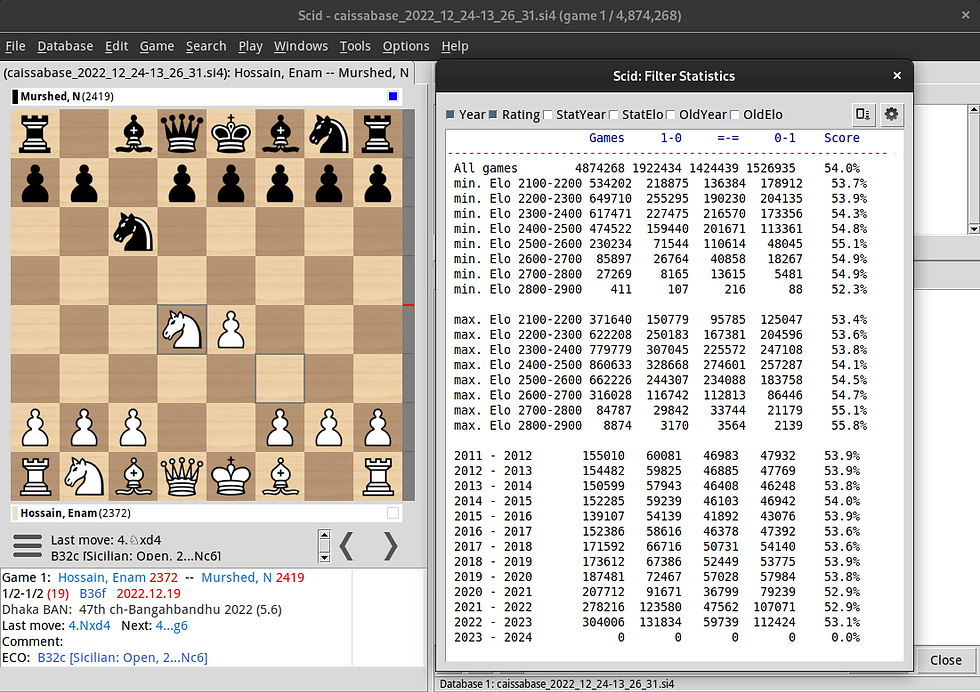
Task: Click down arrow of move info scroller
Action: [x=324, y=556]
